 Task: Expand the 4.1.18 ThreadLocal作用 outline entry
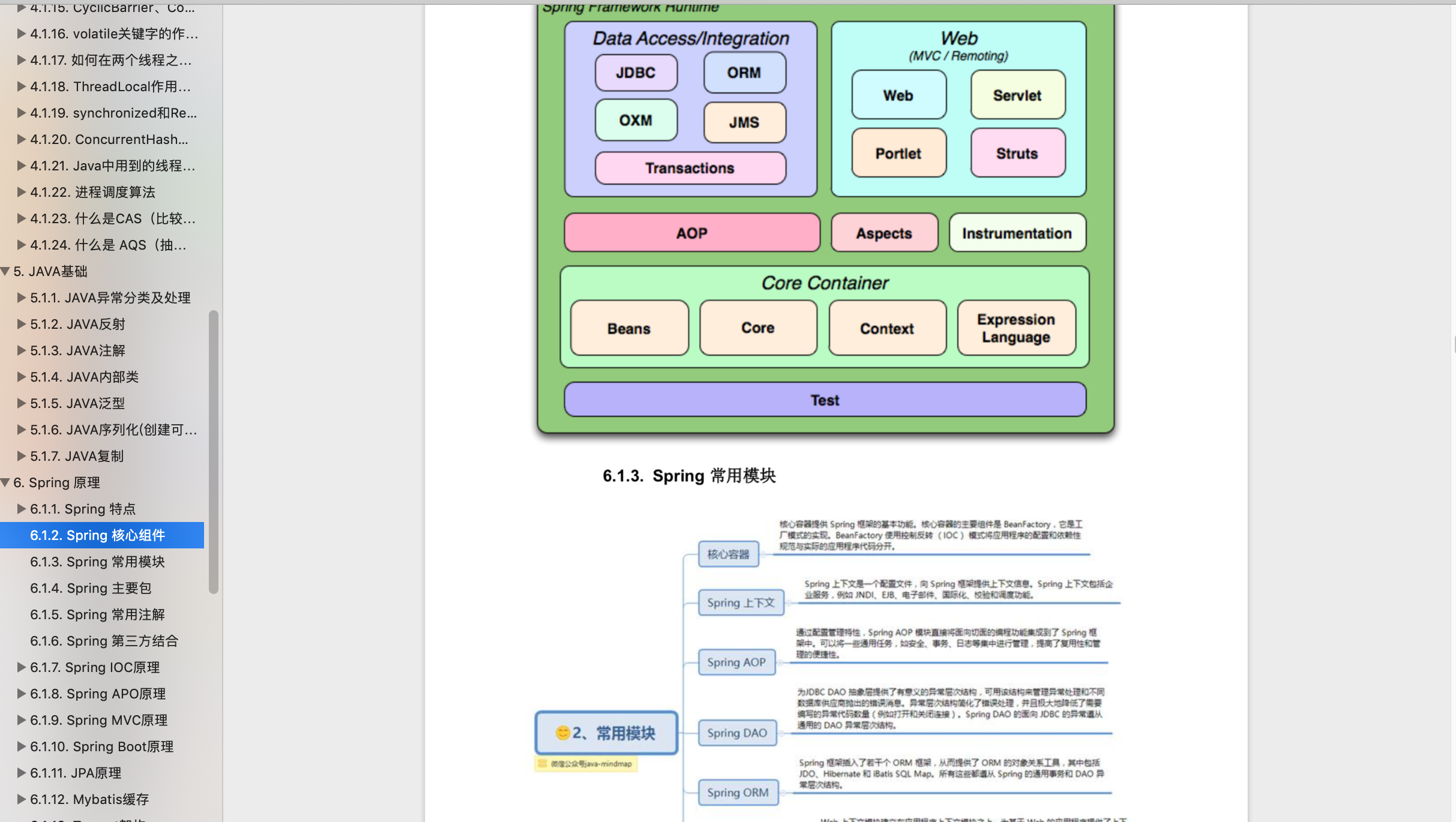tap(21, 86)
